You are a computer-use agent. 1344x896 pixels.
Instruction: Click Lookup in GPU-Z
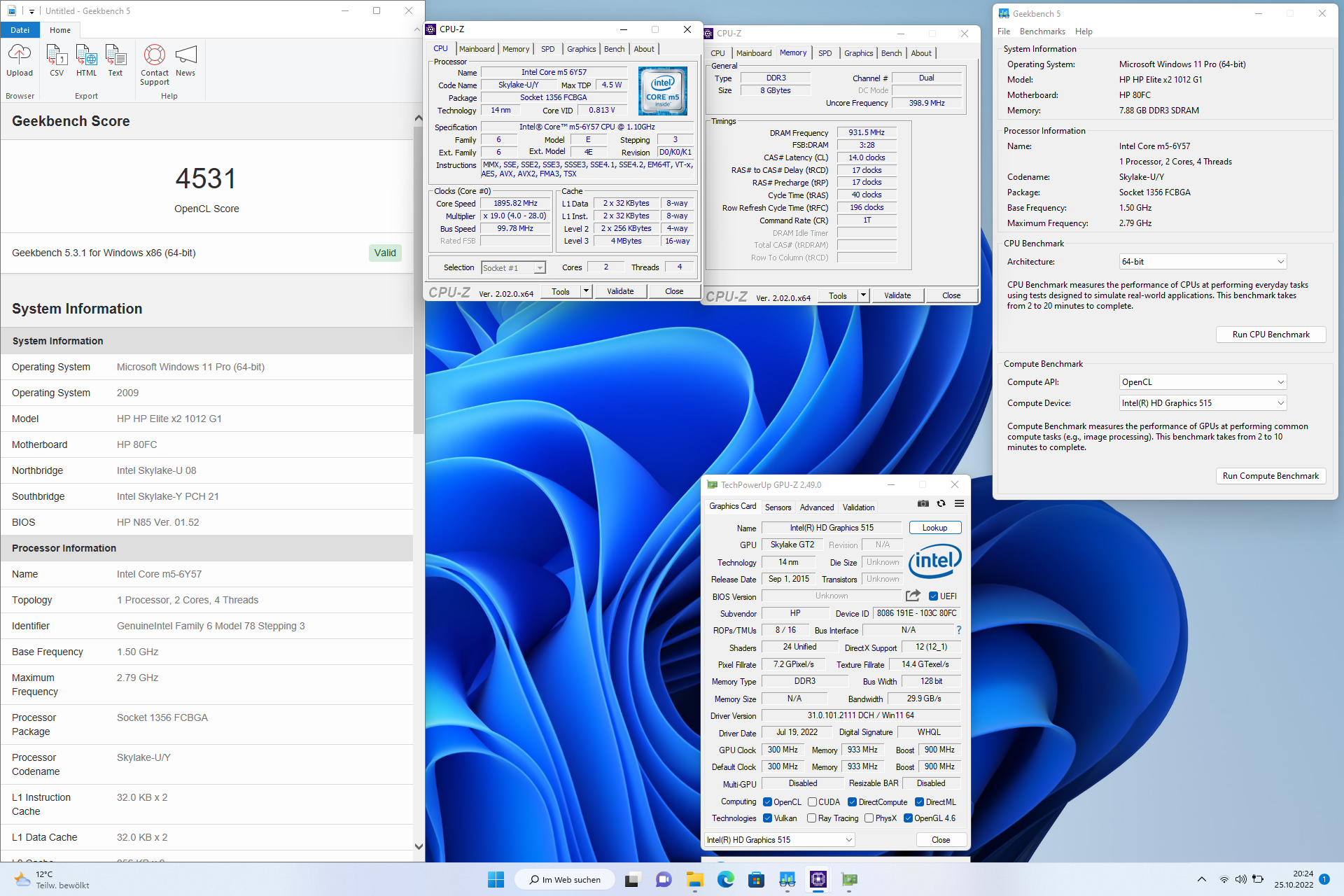click(x=934, y=528)
